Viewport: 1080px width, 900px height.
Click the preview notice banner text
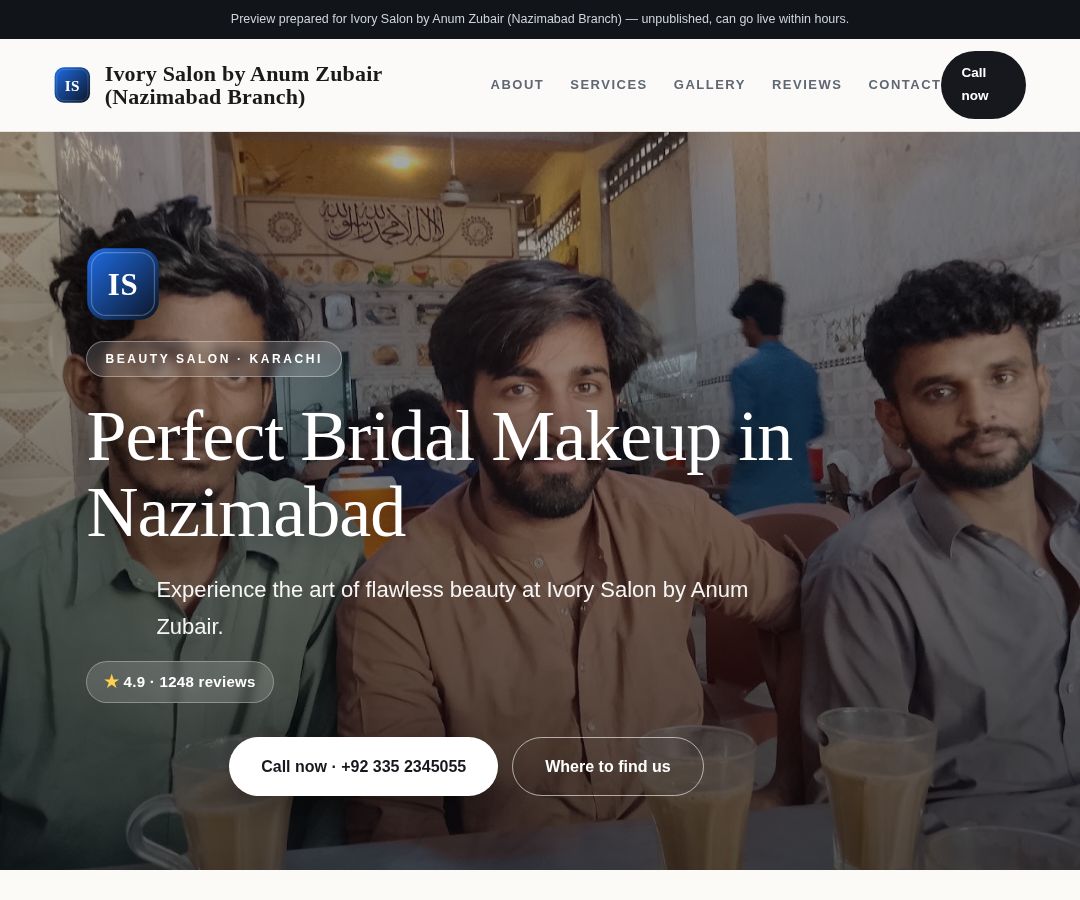(539, 19)
